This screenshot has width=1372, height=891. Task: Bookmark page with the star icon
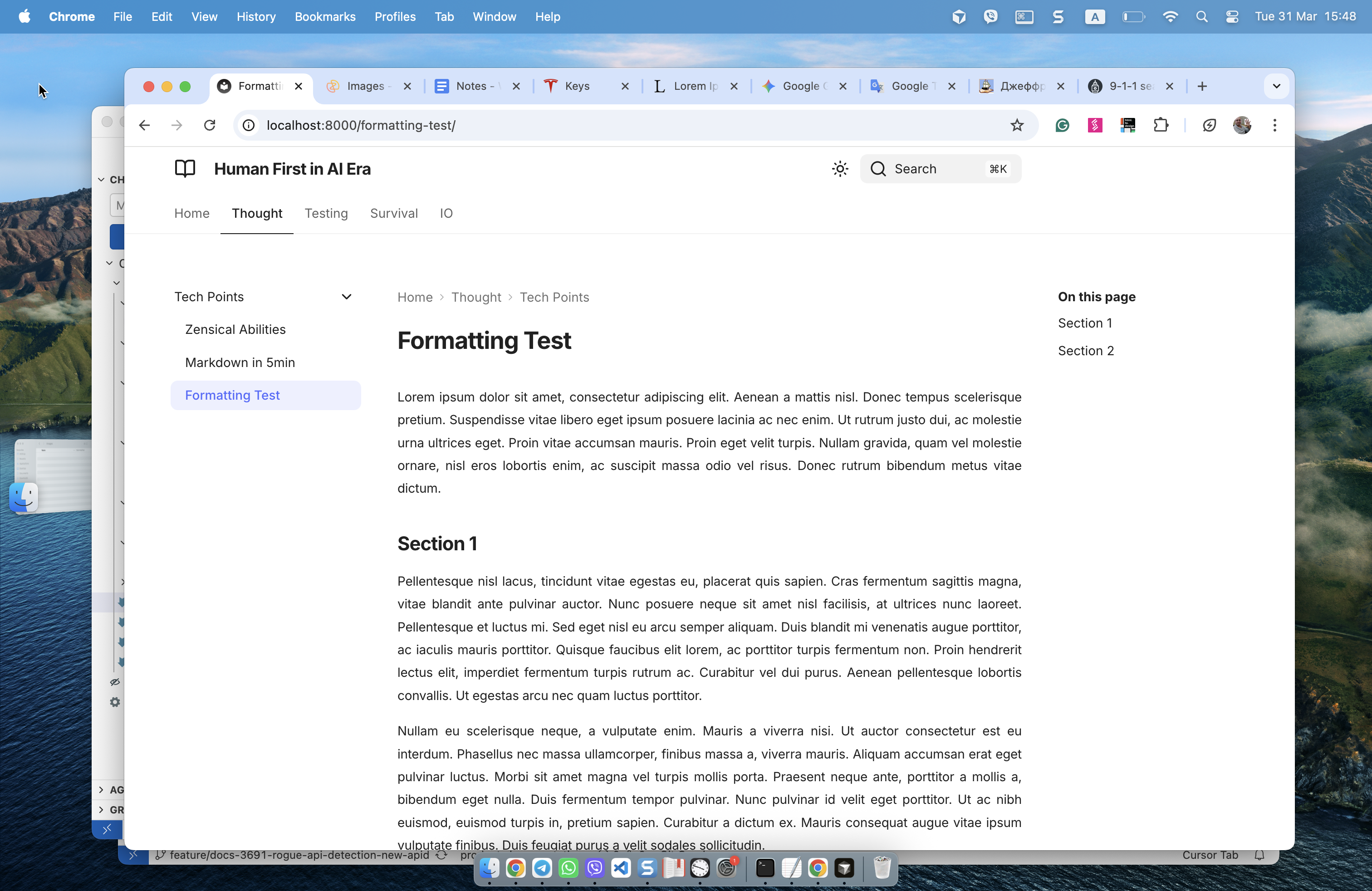(1017, 125)
